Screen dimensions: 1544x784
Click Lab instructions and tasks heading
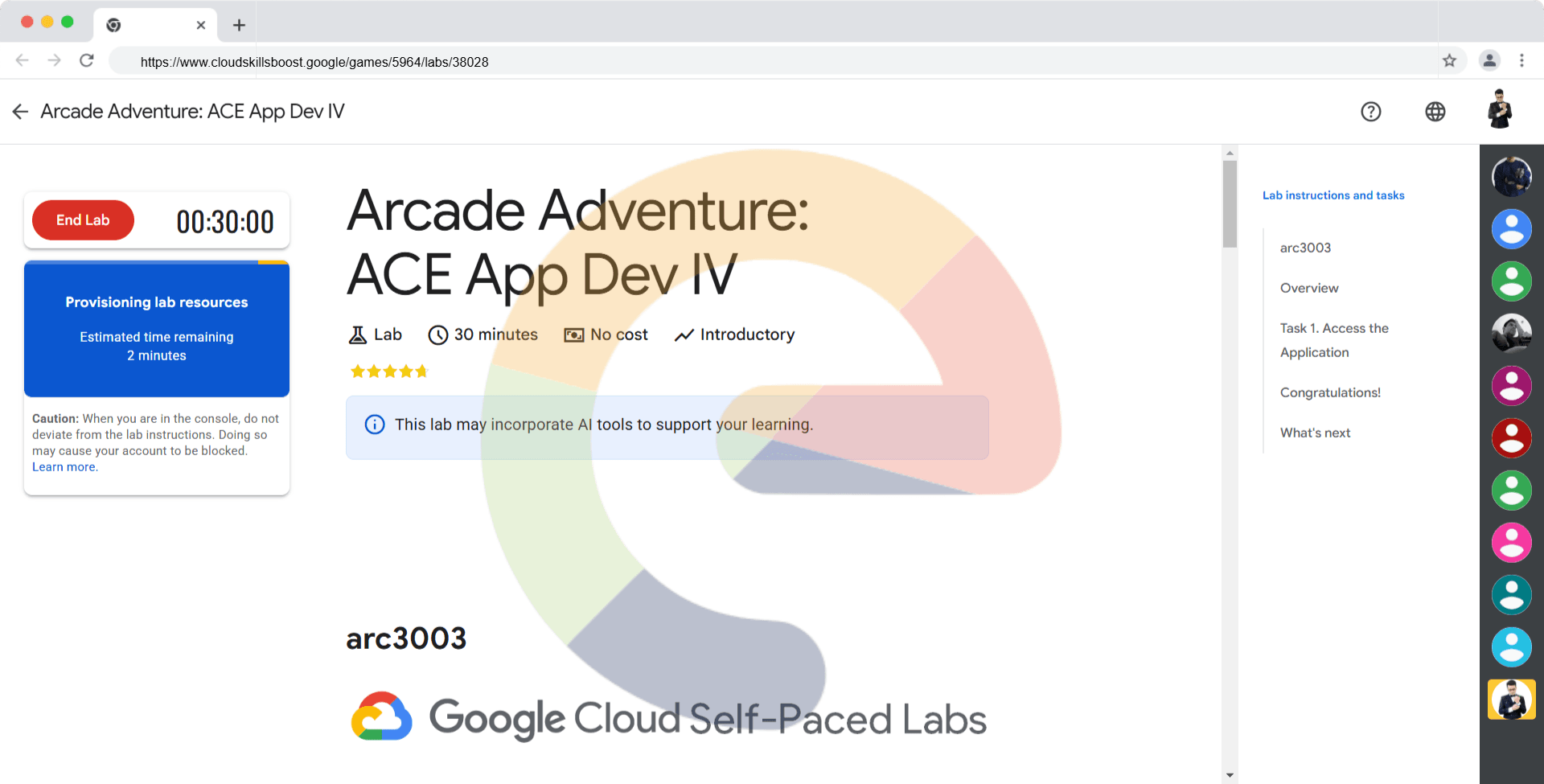click(x=1333, y=195)
